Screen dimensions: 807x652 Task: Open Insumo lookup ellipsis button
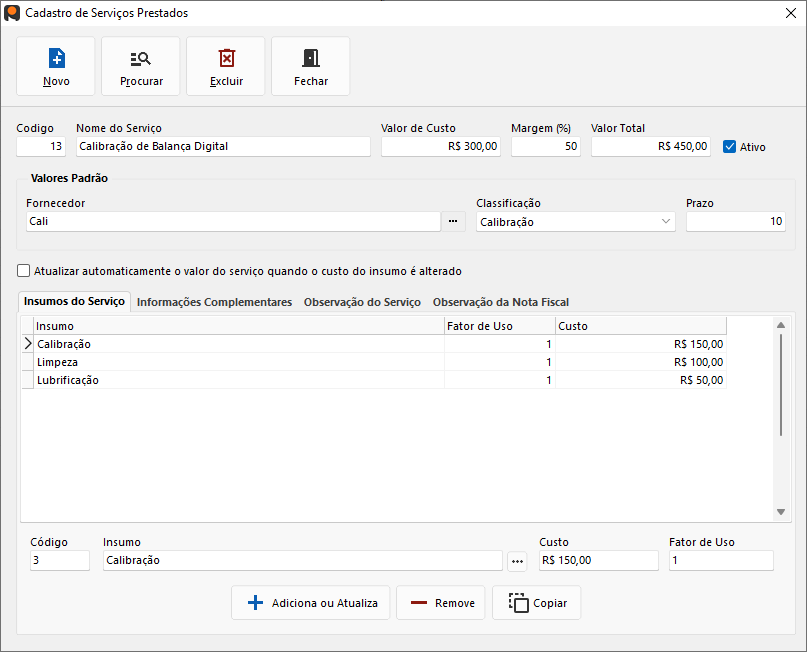tap(517, 561)
